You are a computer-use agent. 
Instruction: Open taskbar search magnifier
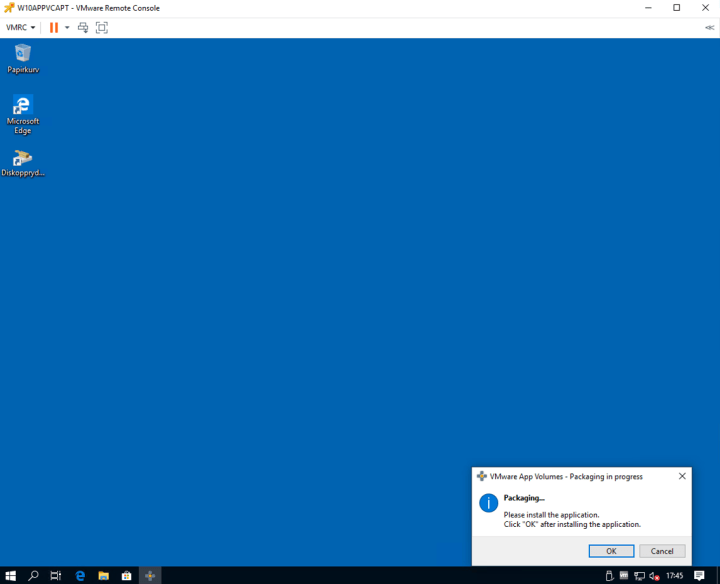tap(33, 576)
